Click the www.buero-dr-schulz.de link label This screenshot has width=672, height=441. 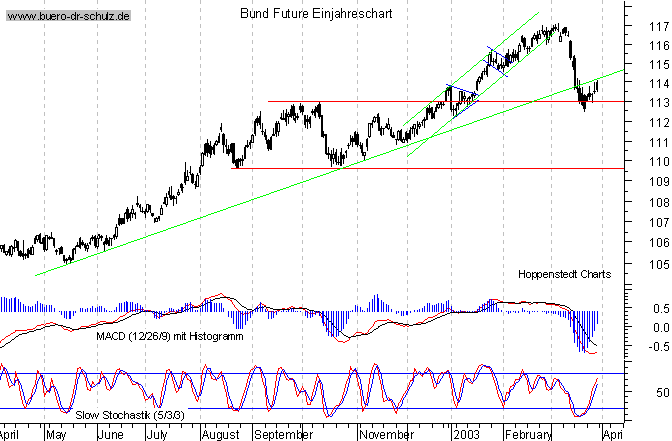click(x=69, y=16)
